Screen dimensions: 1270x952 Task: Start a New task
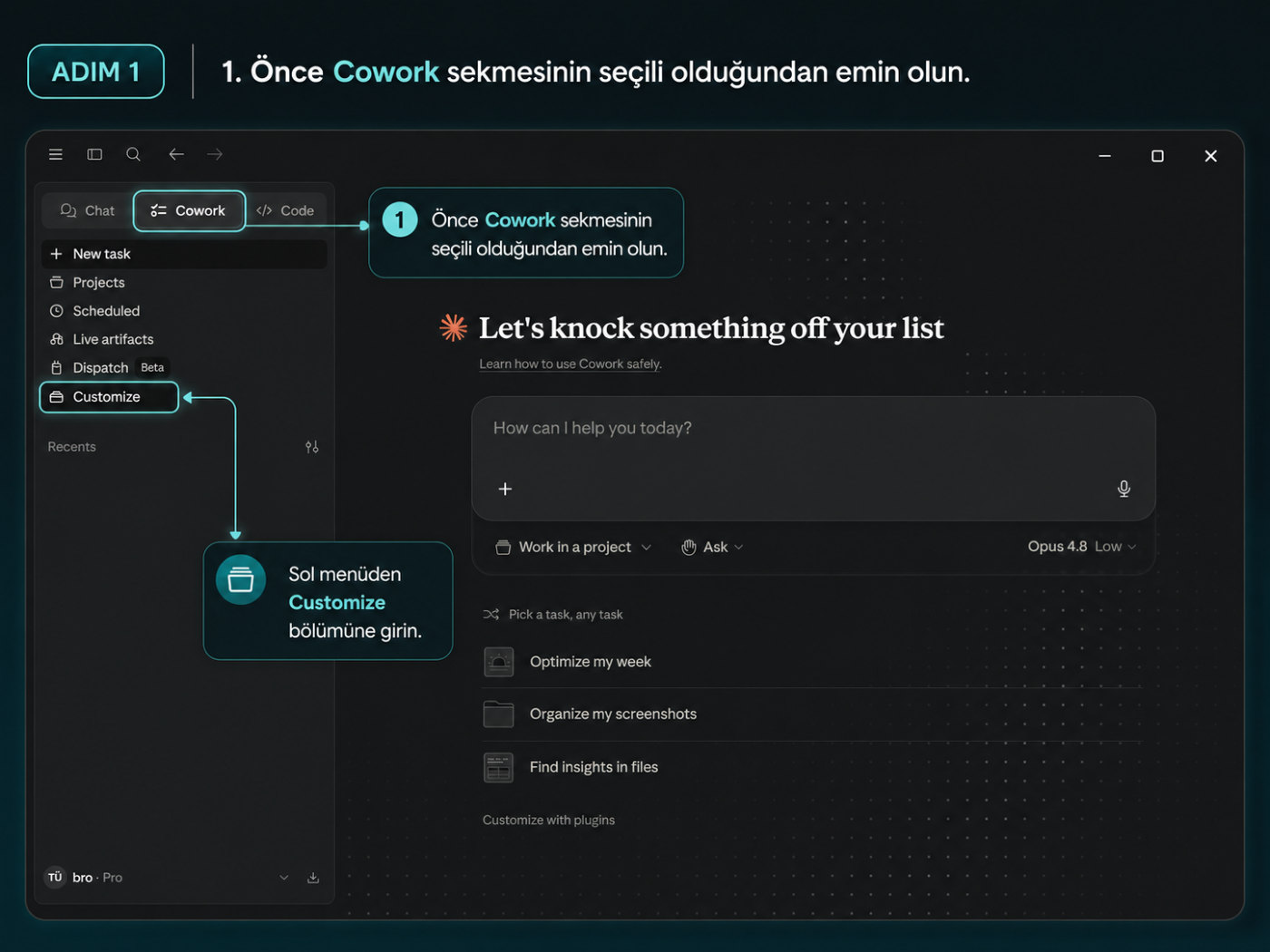coord(184,254)
